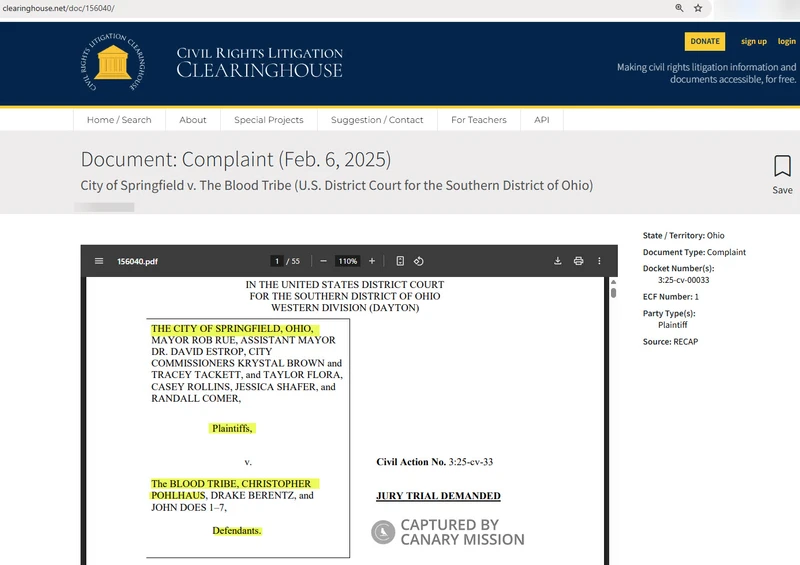Print the PDF document
The image size is (800, 565).
pyautogui.click(x=578, y=261)
